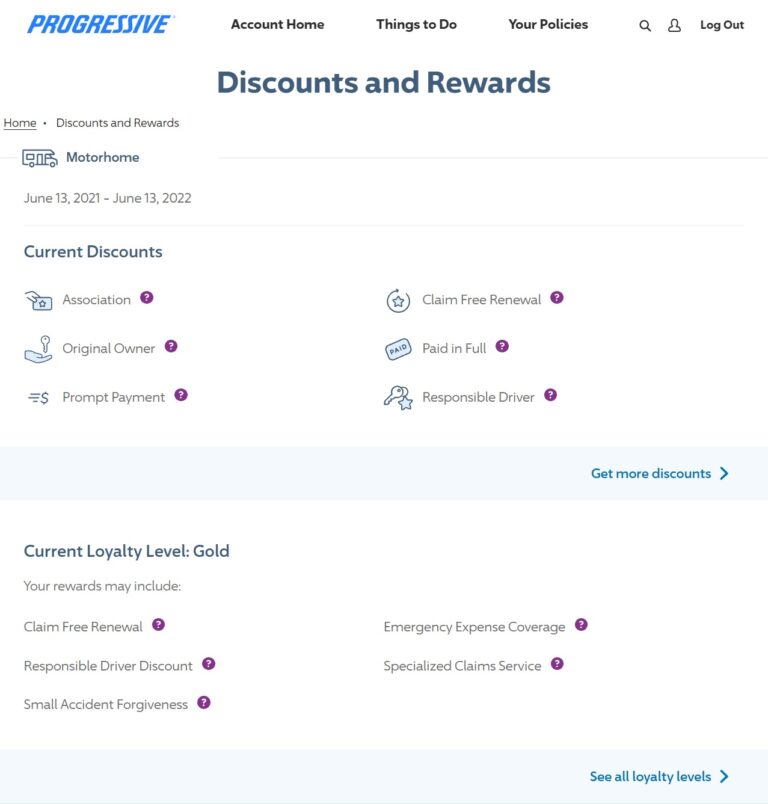Select Your Policies in navigation

[548, 24]
